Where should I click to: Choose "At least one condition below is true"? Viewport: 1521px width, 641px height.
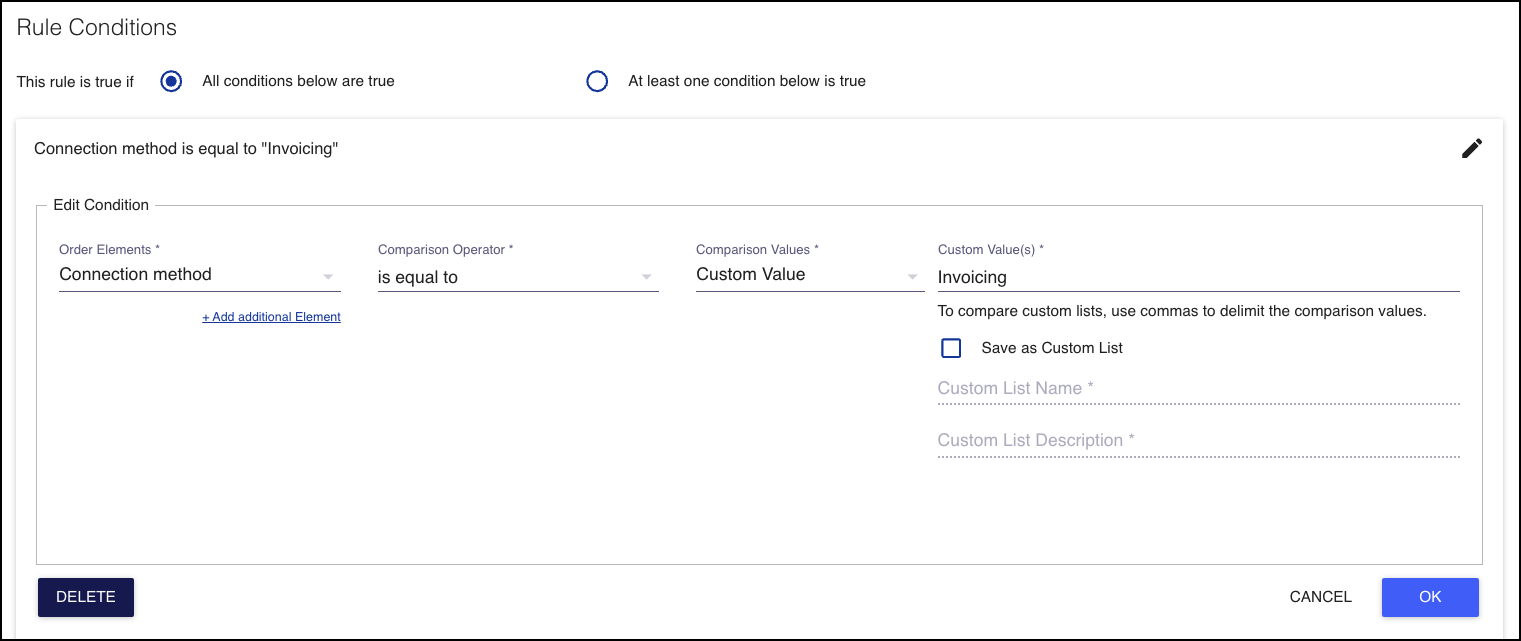click(x=597, y=81)
